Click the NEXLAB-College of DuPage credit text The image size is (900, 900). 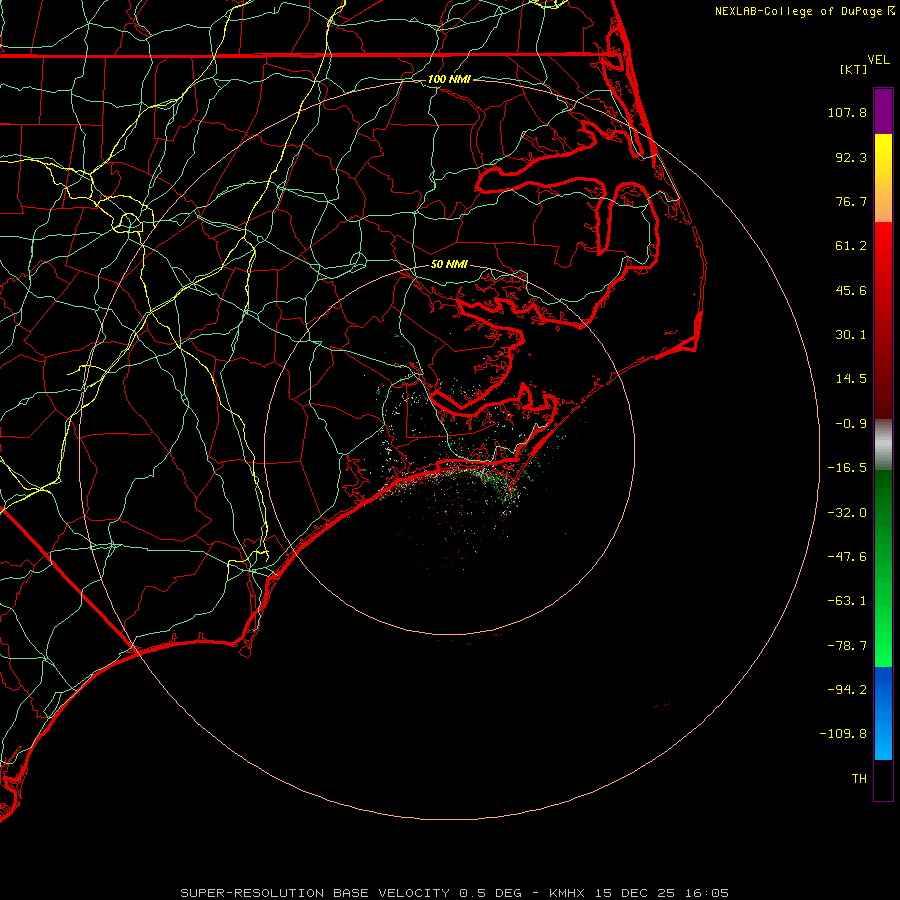(x=798, y=11)
